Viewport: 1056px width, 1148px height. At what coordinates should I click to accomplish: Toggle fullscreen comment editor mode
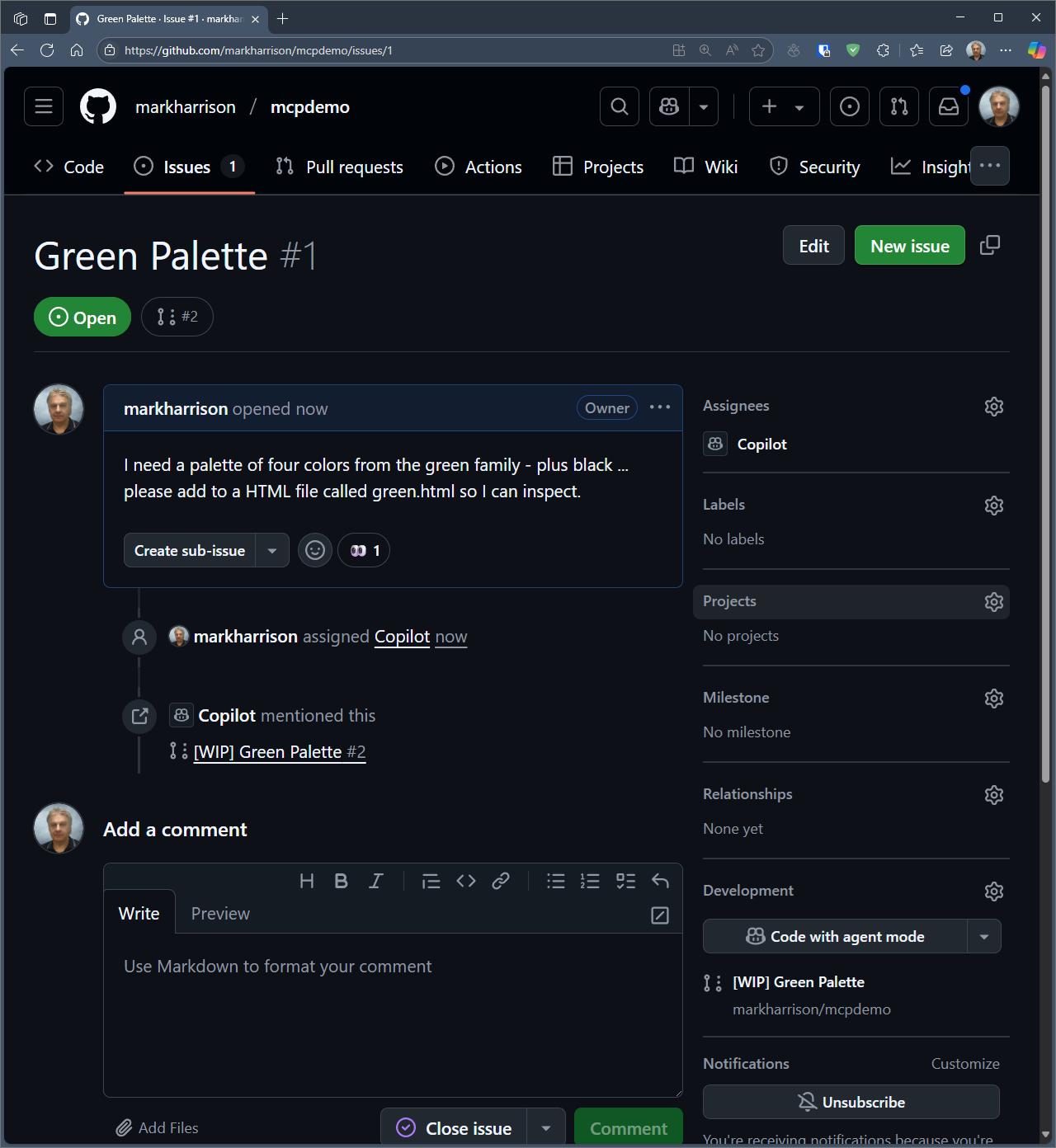[x=660, y=915]
